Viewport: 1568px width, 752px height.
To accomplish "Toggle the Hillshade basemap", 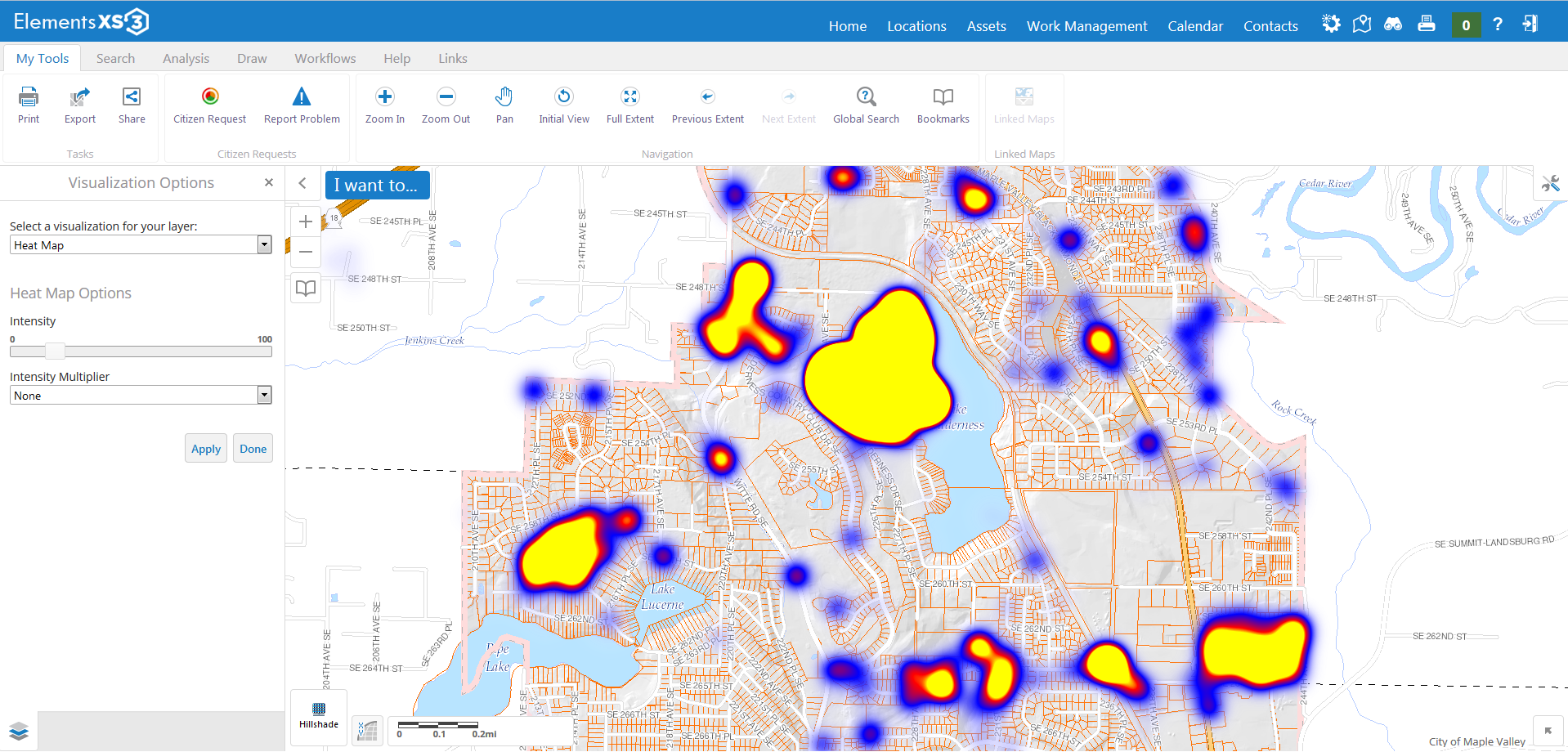I will [319, 716].
